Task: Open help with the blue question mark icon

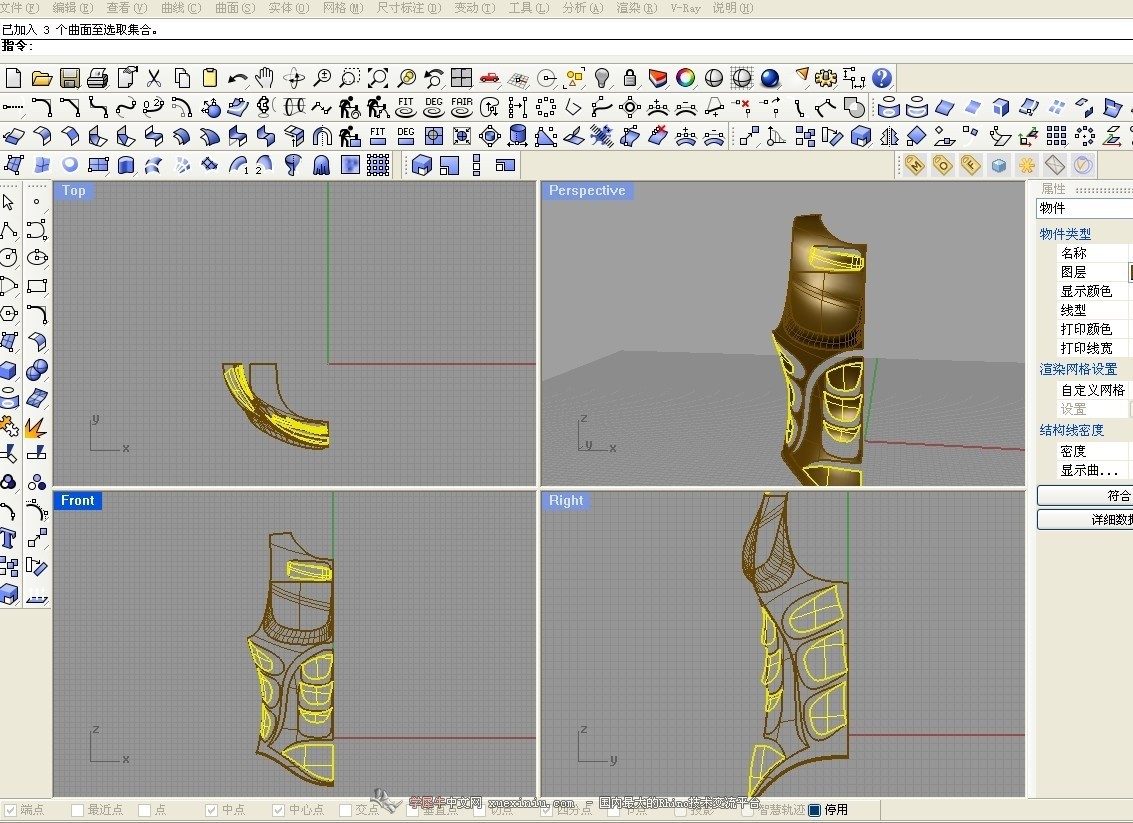Action: pos(882,78)
